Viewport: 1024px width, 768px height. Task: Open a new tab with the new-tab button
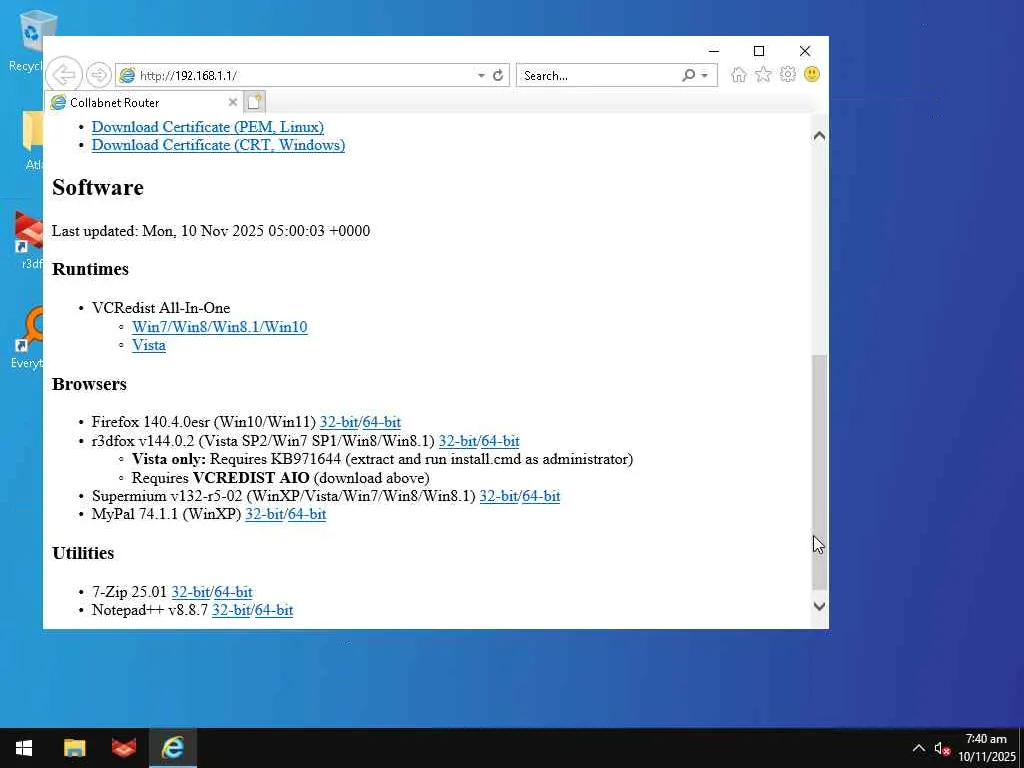255,102
